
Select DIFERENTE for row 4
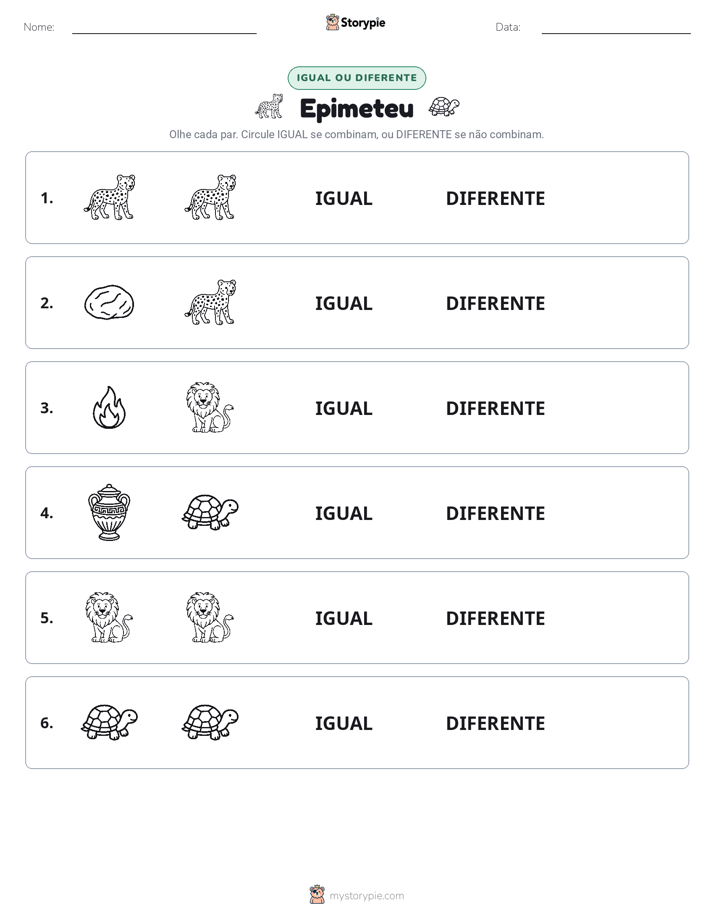(495, 513)
